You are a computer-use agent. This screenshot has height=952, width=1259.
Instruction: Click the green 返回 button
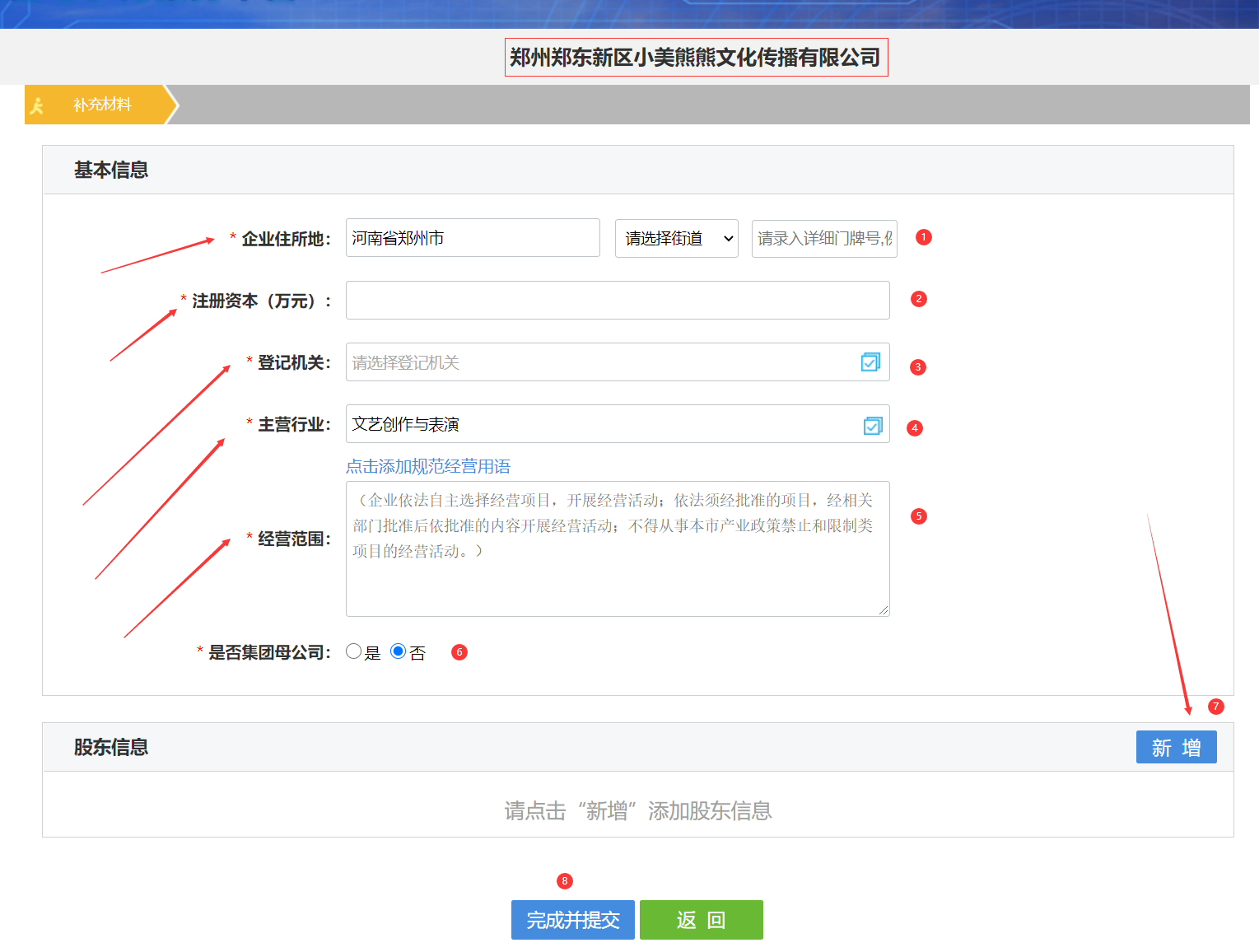[701, 920]
